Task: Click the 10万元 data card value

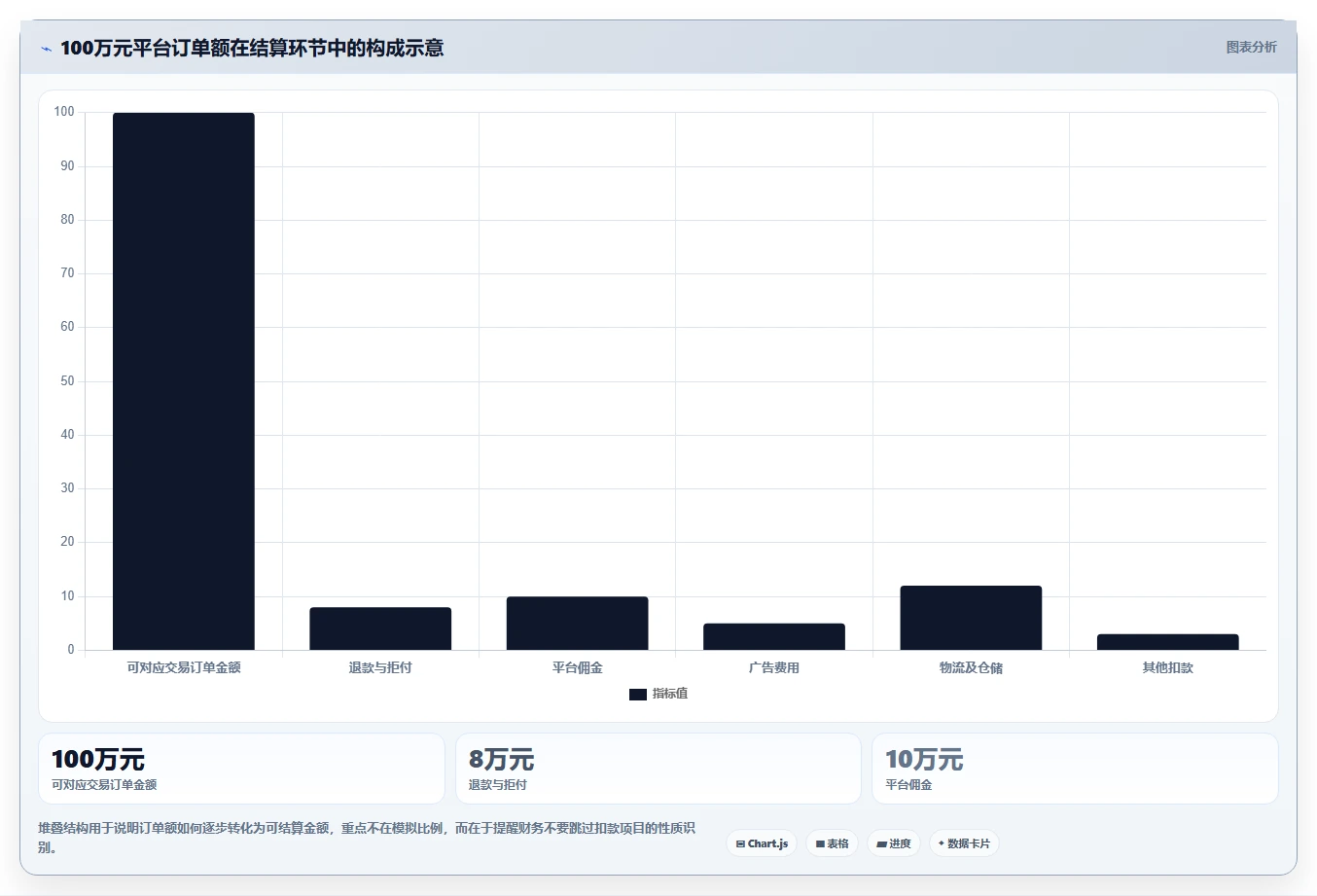Action: pos(924,759)
